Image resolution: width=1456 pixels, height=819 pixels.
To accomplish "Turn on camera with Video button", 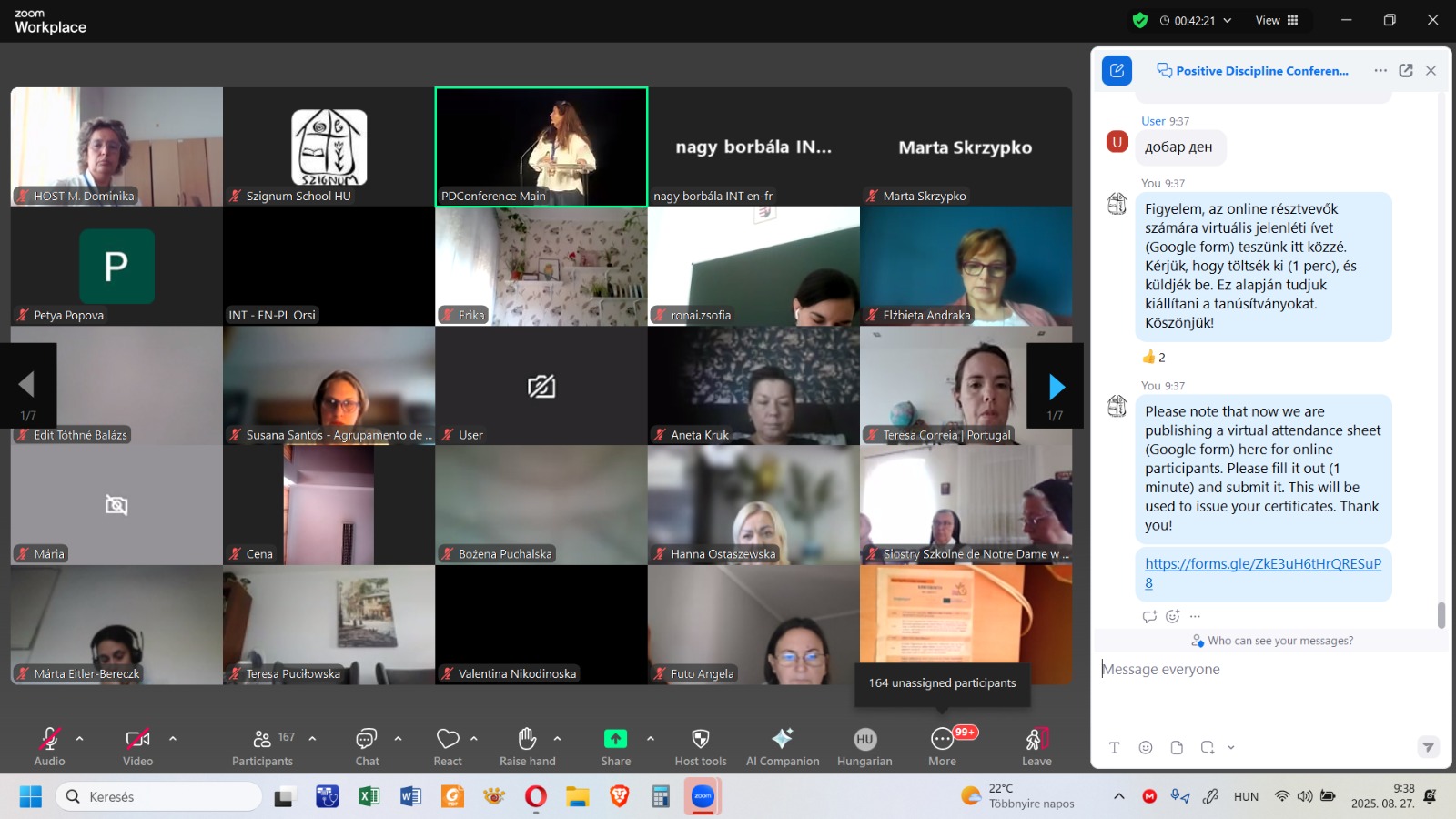I will [x=137, y=739].
